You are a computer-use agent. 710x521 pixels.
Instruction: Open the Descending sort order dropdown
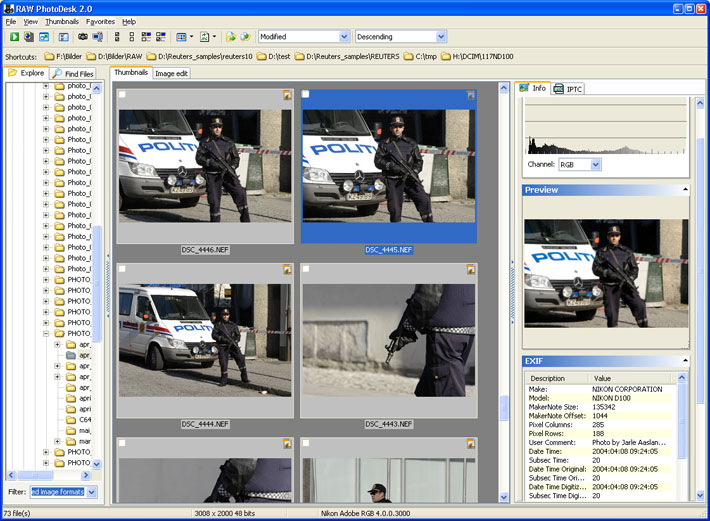tap(401, 37)
